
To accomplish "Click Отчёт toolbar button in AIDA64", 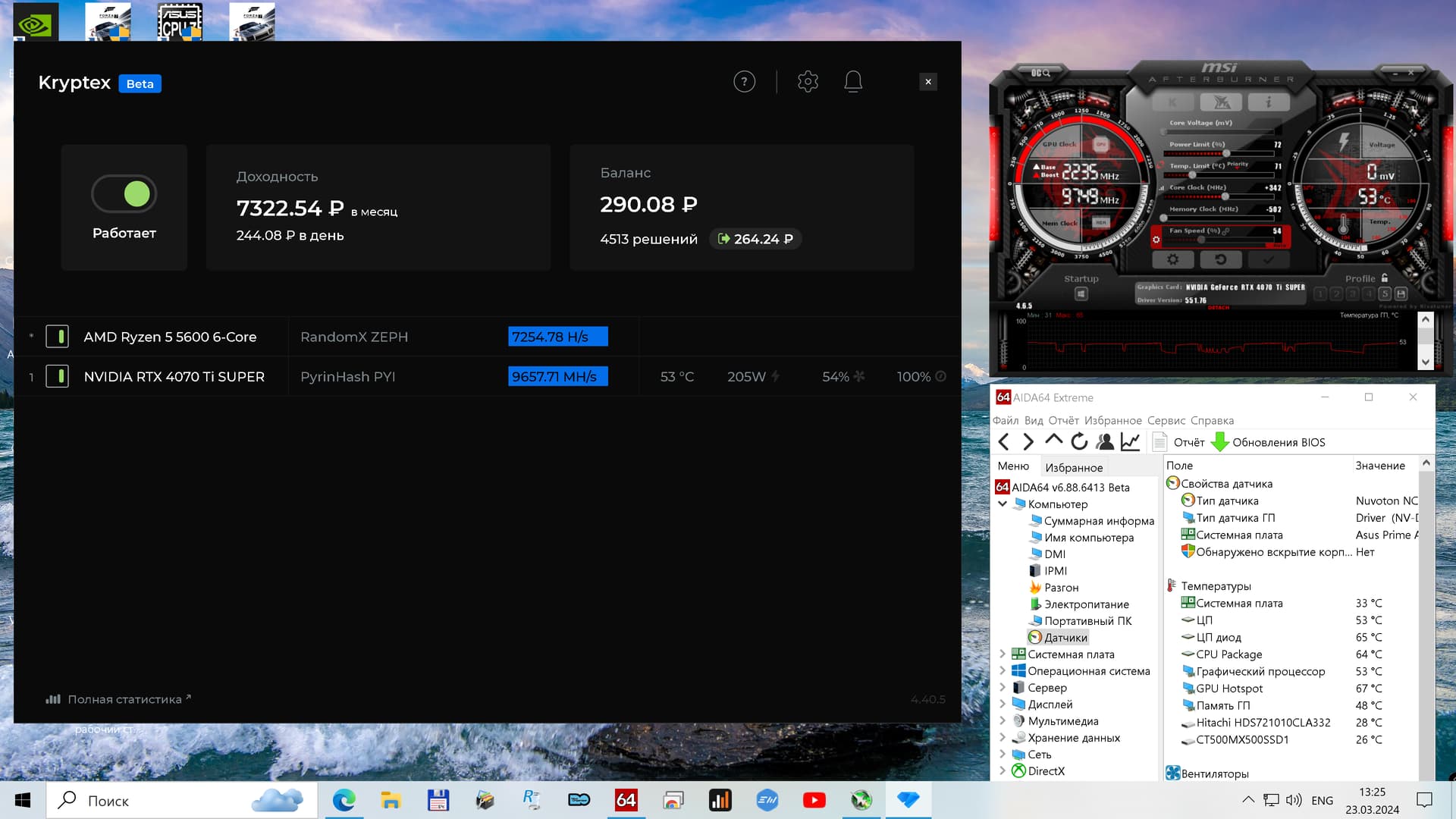I will pyautogui.click(x=1178, y=442).
